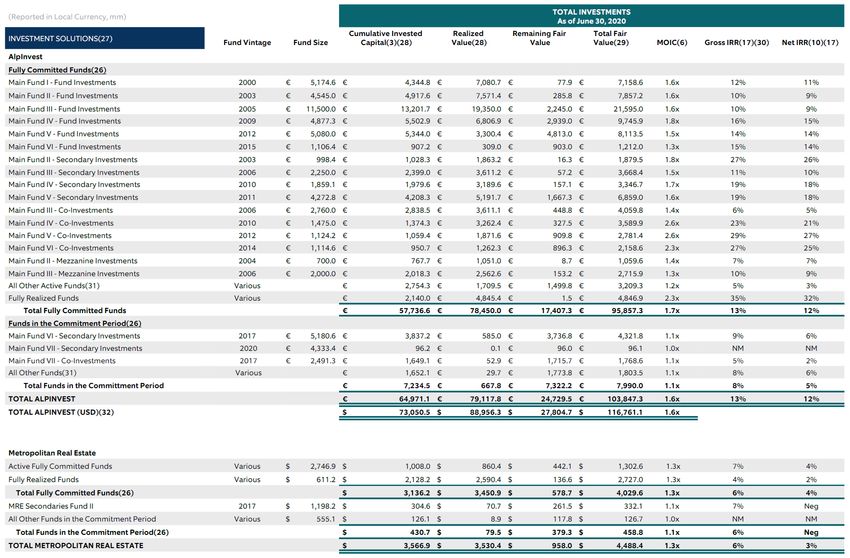The image size is (850, 558).
Task: Select Main Fund V - Co-Investments label
Action: coord(60,235)
